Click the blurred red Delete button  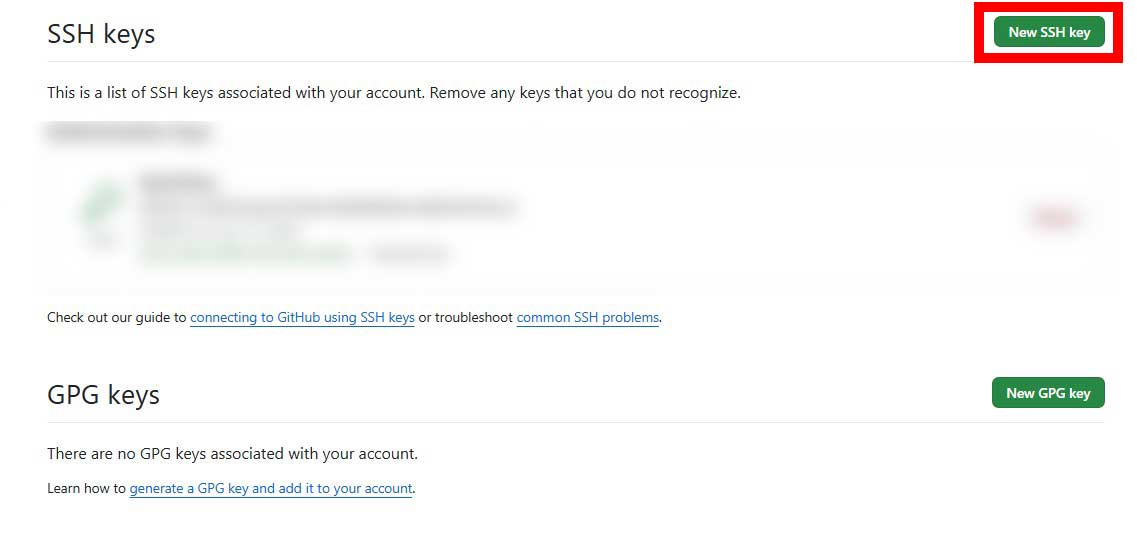point(1053,218)
